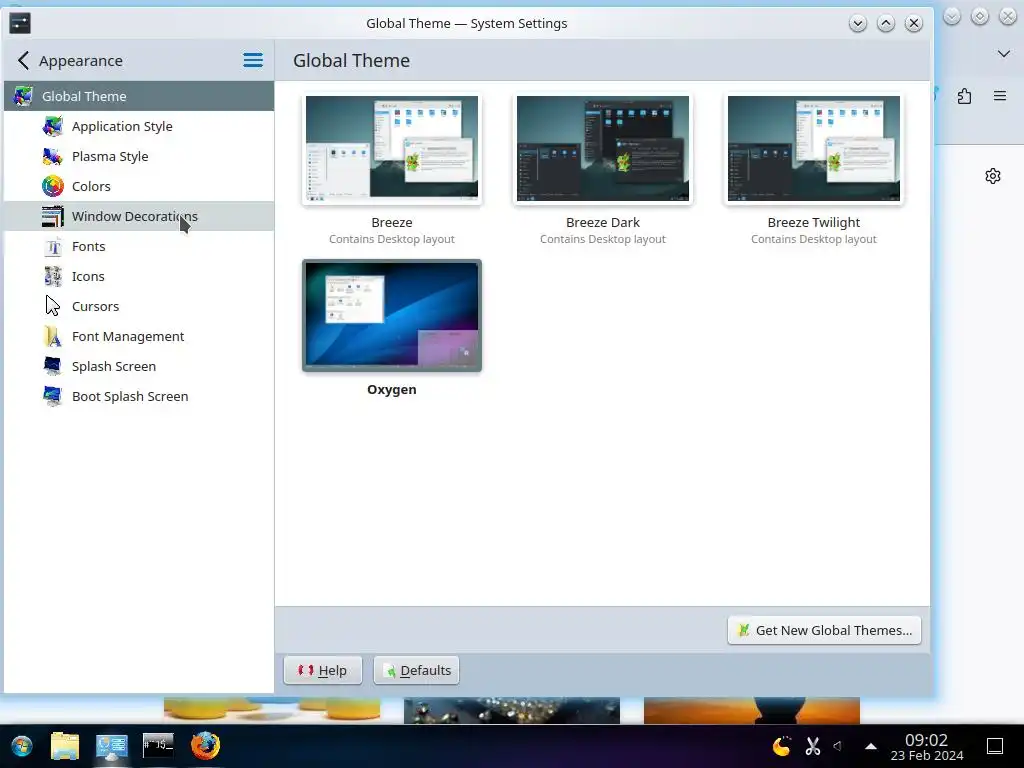The width and height of the screenshot is (1024, 768).
Task: Select the Breeze theme thumbnail
Action: click(x=392, y=148)
